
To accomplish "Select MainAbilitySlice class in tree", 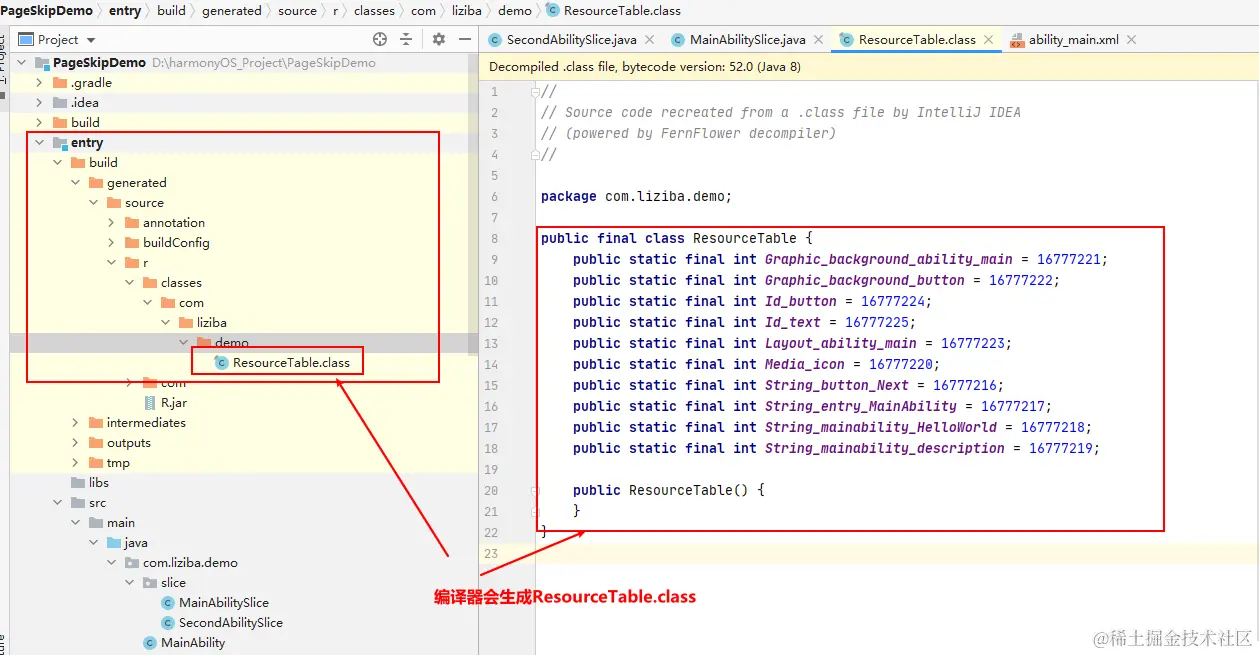I will point(223,603).
